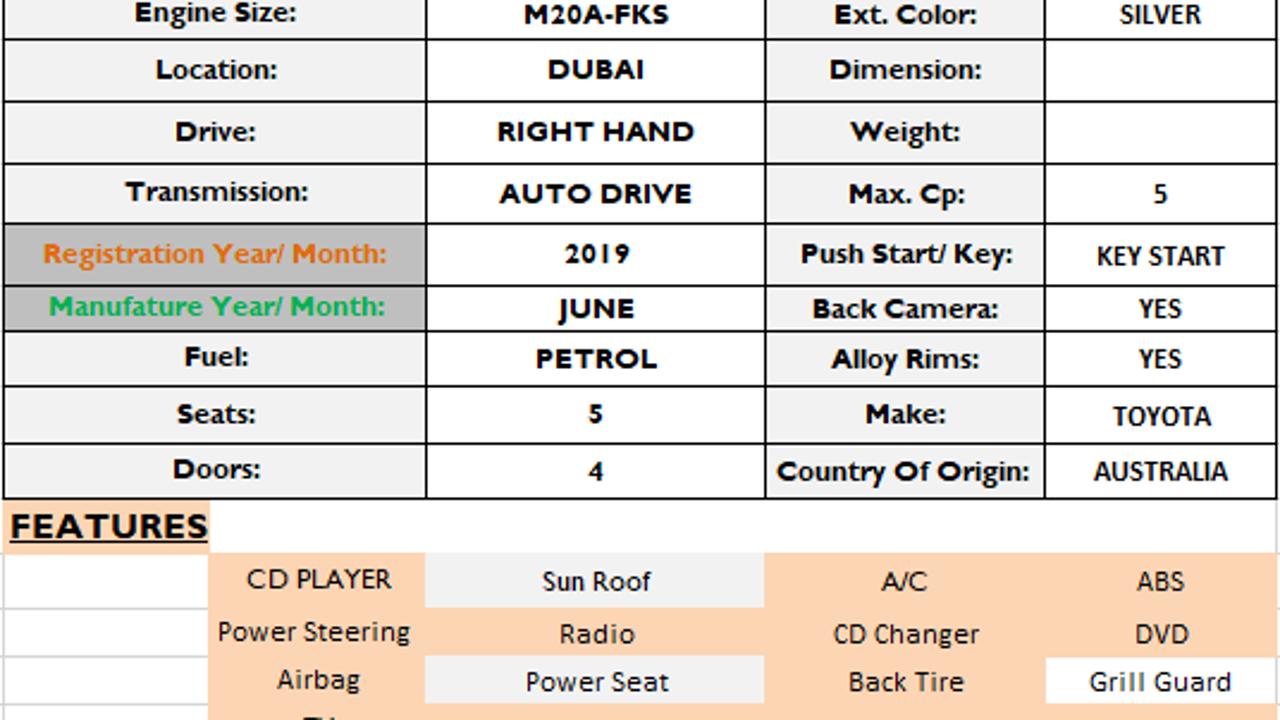Select the KEY START cell
Screen dimensions: 1280x720
[1161, 254]
